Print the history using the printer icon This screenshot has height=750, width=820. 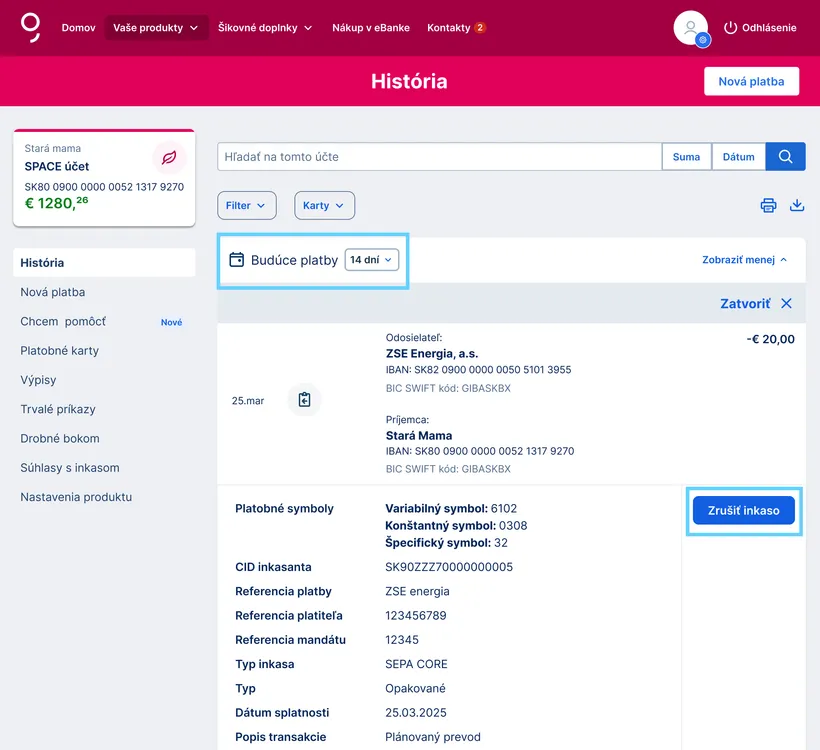(x=767, y=205)
